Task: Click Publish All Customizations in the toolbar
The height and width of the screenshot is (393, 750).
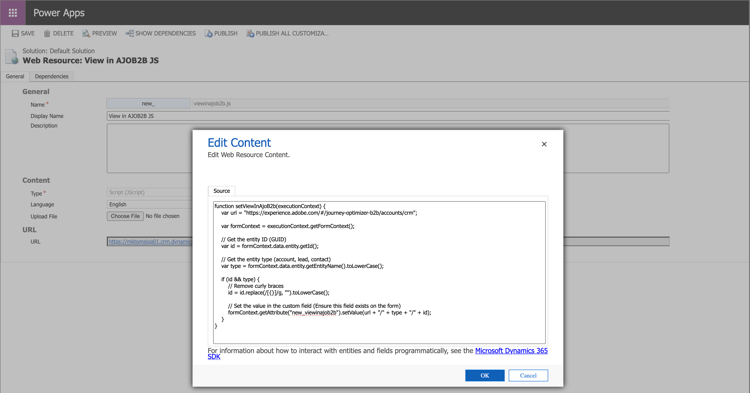Action: pos(287,33)
